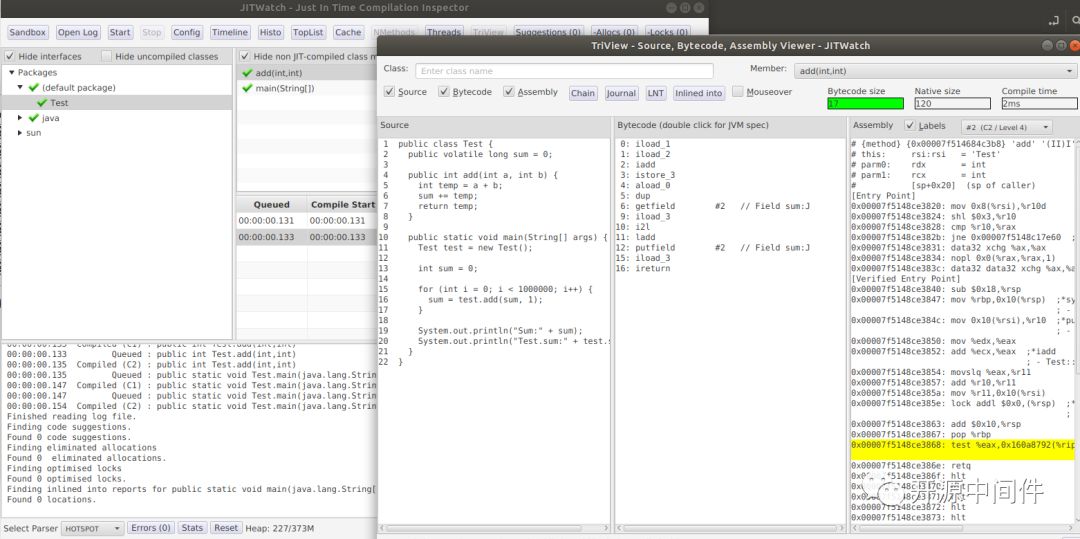Open the Select Parser HOTSPOT dropdown
This screenshot has height=539, width=1080.
(x=92, y=528)
